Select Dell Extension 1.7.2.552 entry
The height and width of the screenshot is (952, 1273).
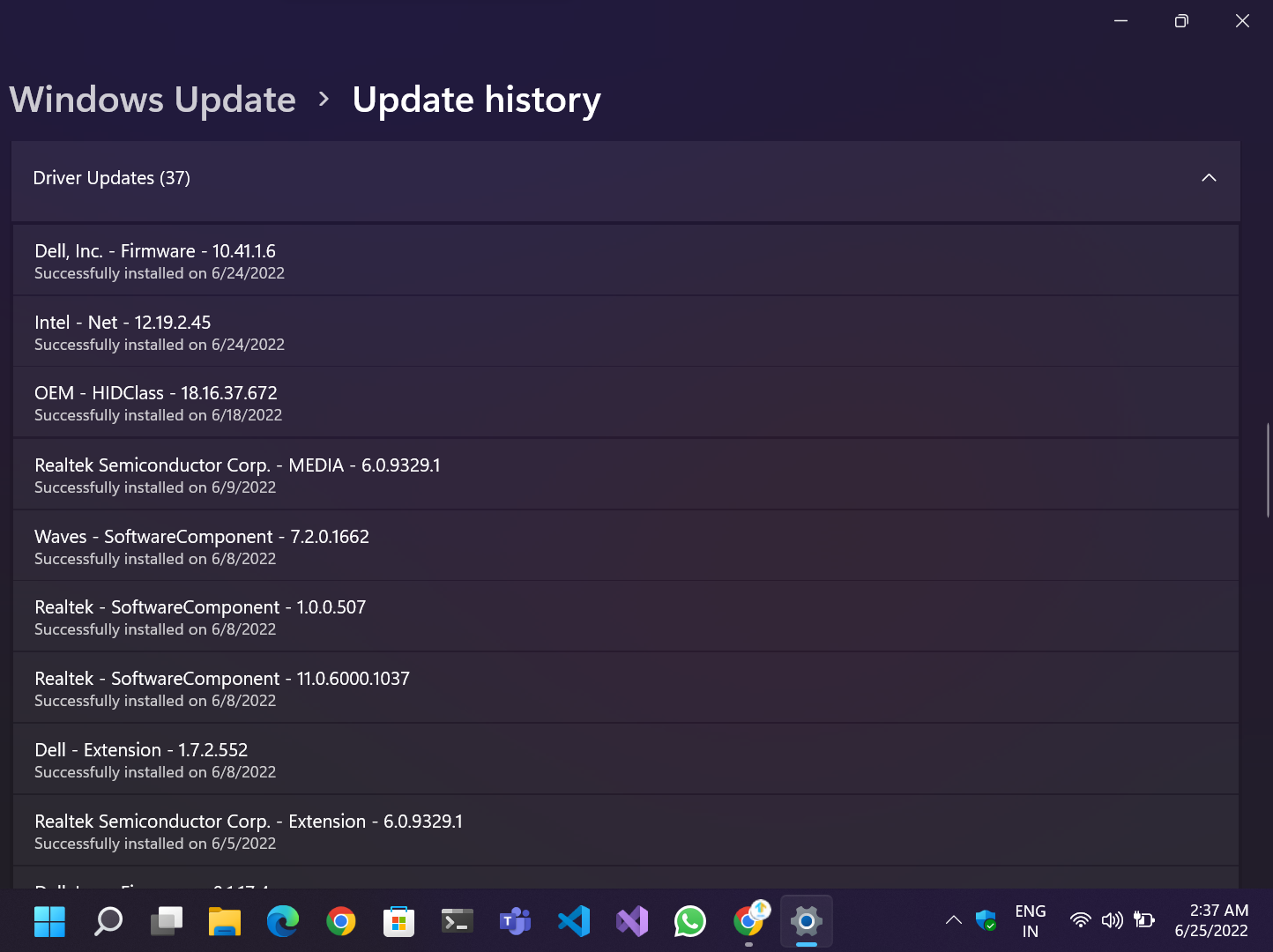coord(626,759)
